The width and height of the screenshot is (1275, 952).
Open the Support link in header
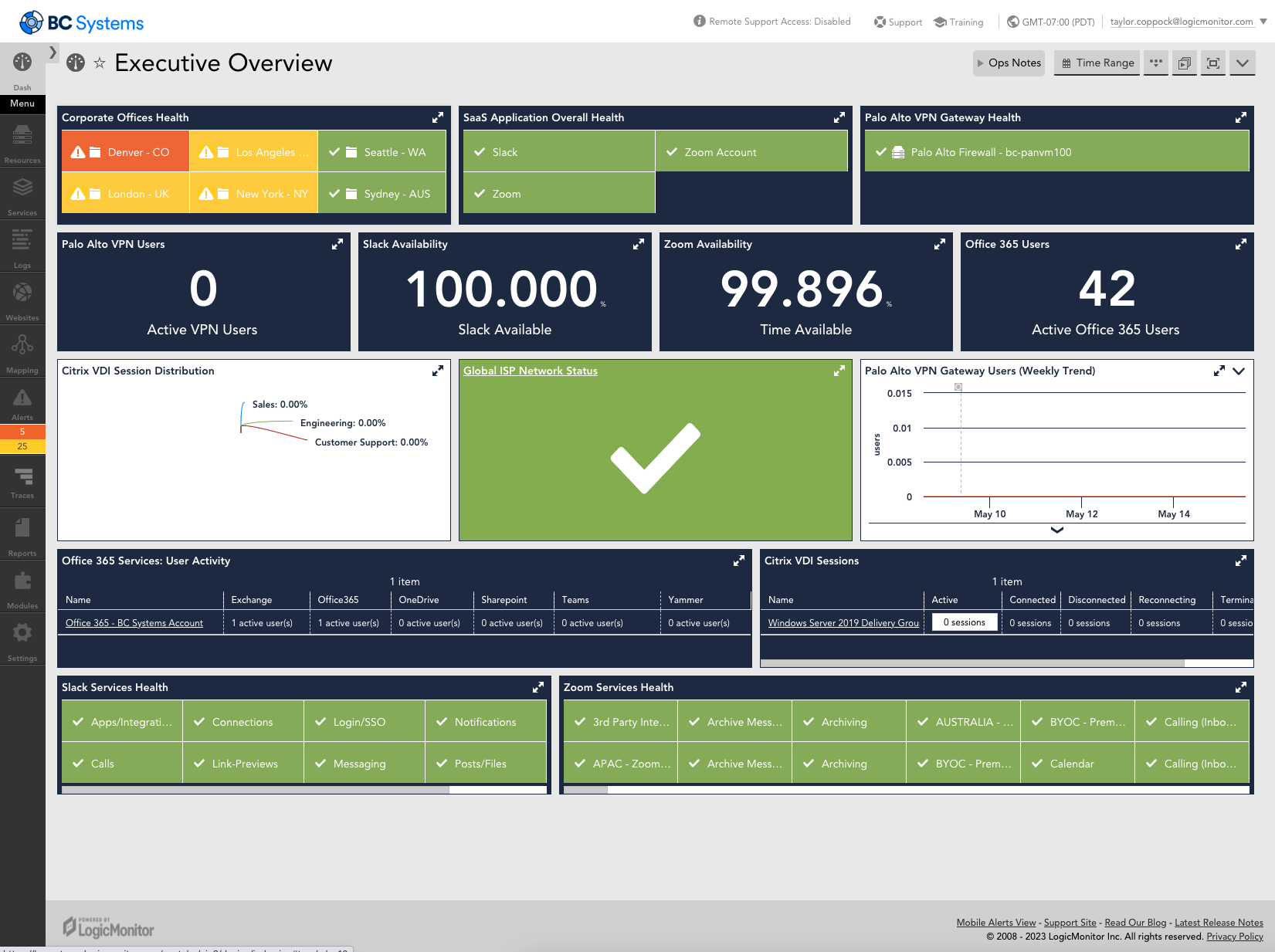[x=898, y=22]
